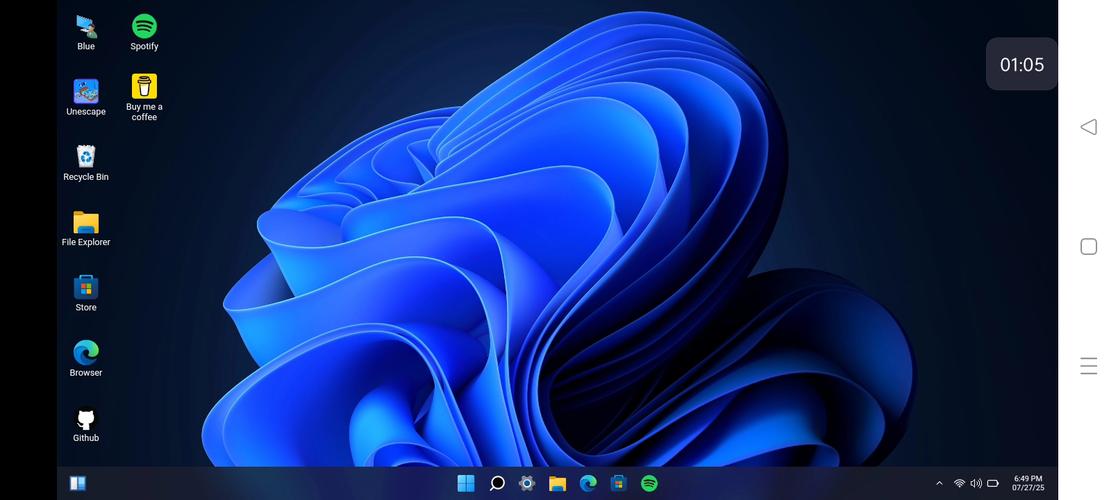Click the volume speaker tray icon
This screenshot has height=500, width=1118.
pos(976,484)
